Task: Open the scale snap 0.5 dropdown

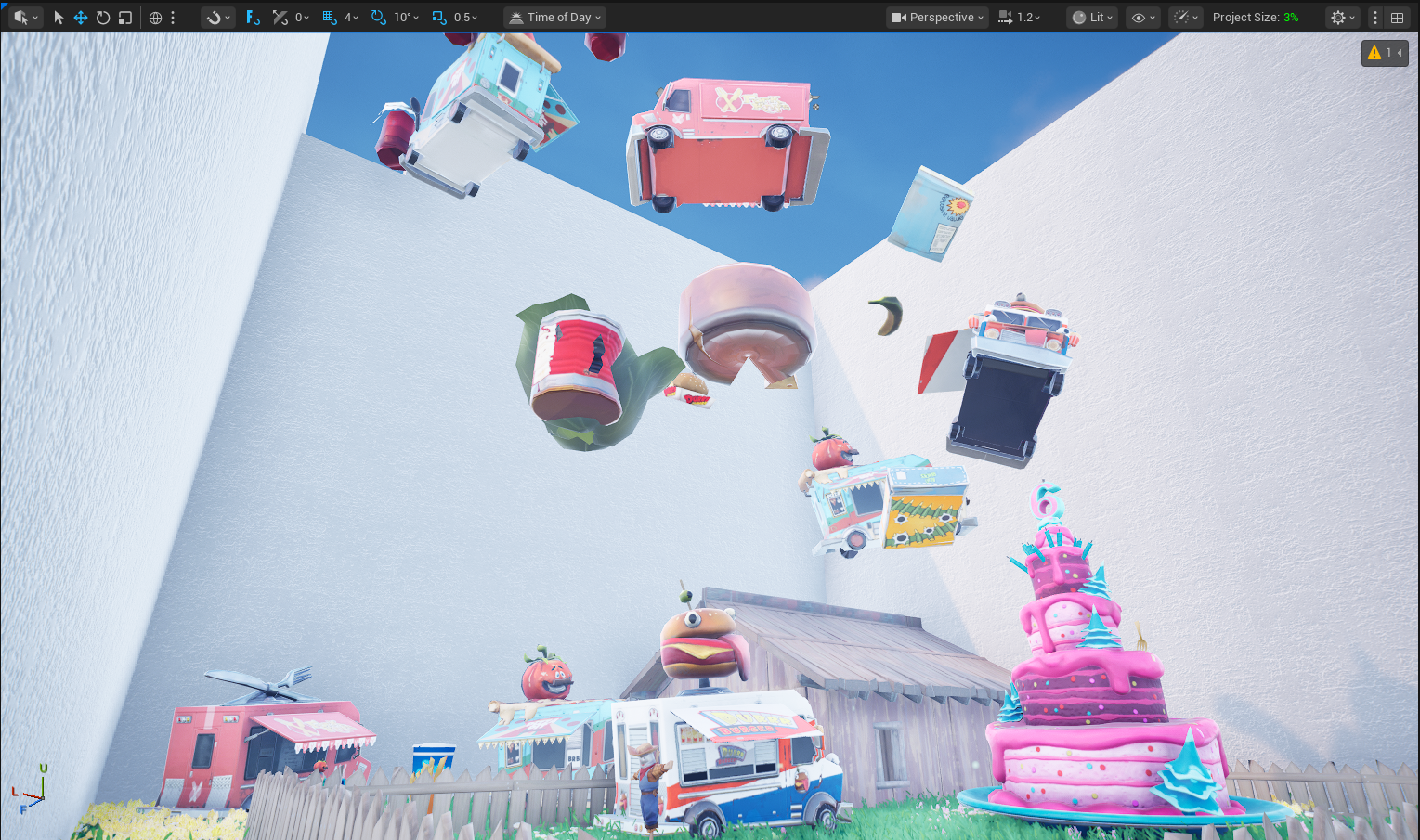Action: [x=465, y=18]
